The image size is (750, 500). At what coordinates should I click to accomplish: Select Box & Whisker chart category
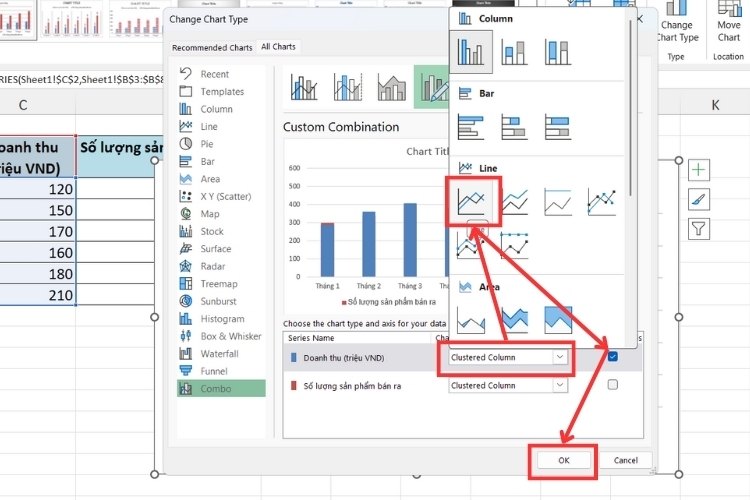pos(221,336)
